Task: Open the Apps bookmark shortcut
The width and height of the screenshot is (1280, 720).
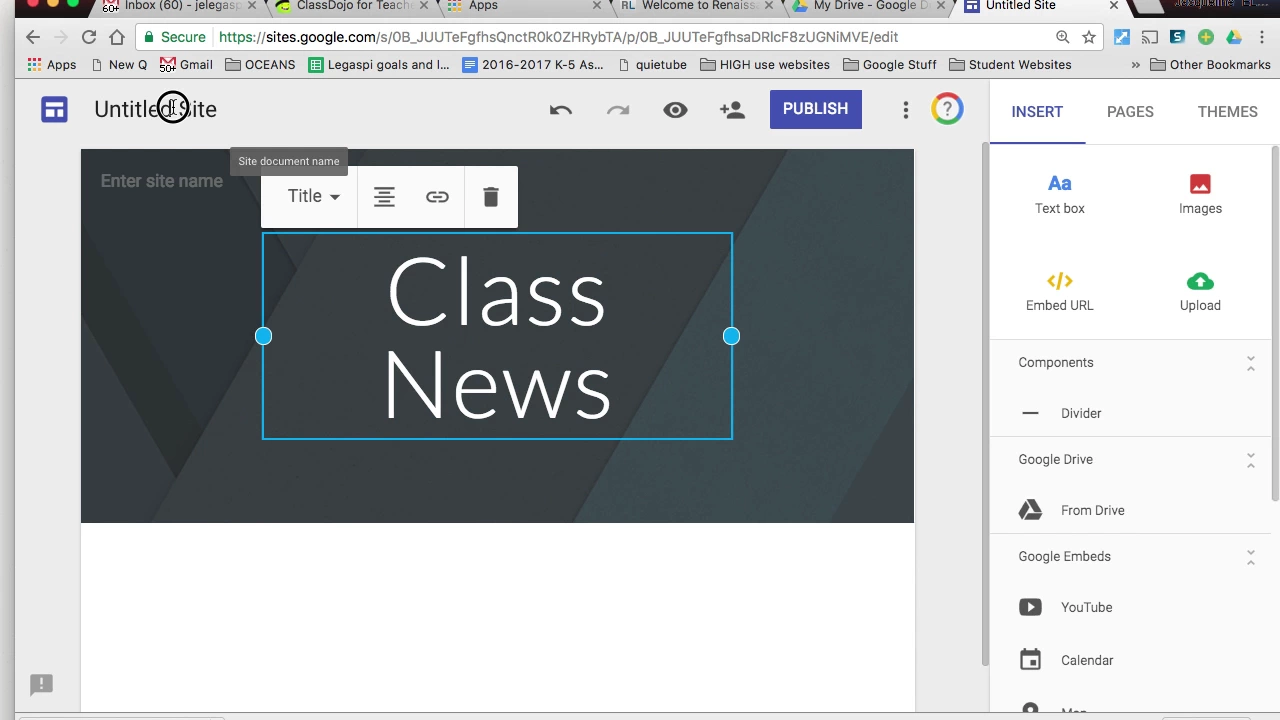Action: click(52, 65)
